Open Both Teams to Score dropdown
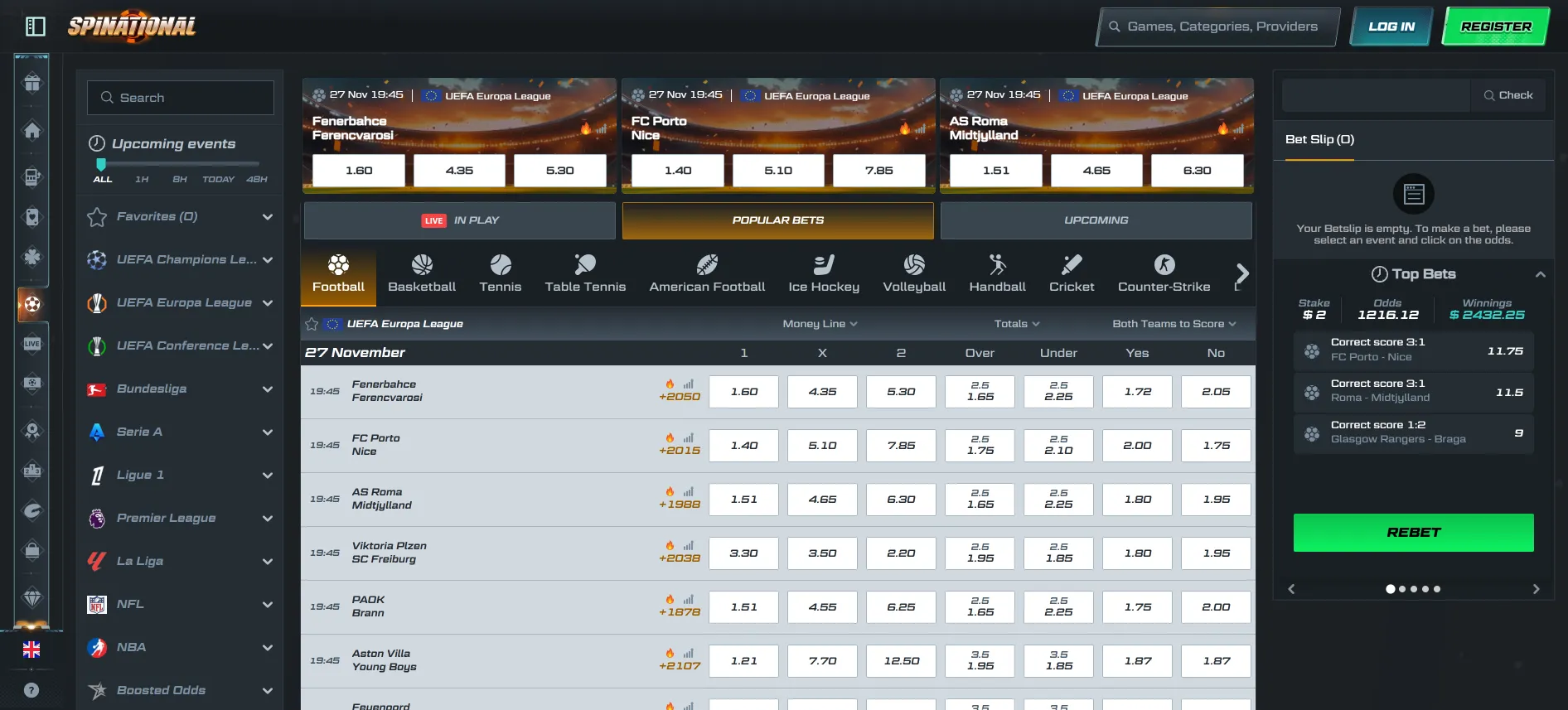This screenshot has width=1568, height=710. pos(1174,324)
